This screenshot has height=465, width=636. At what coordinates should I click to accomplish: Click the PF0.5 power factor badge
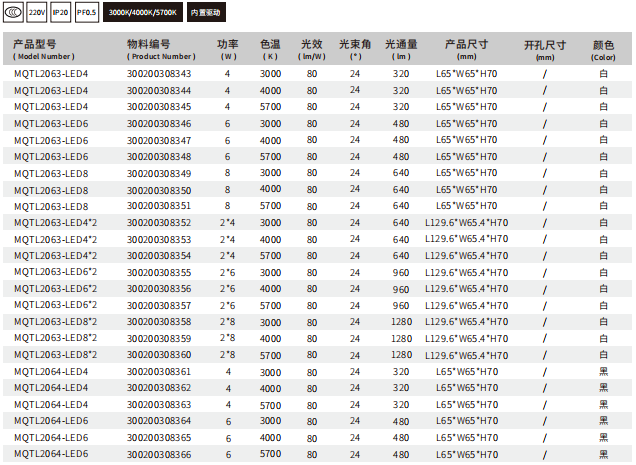coord(87,12)
